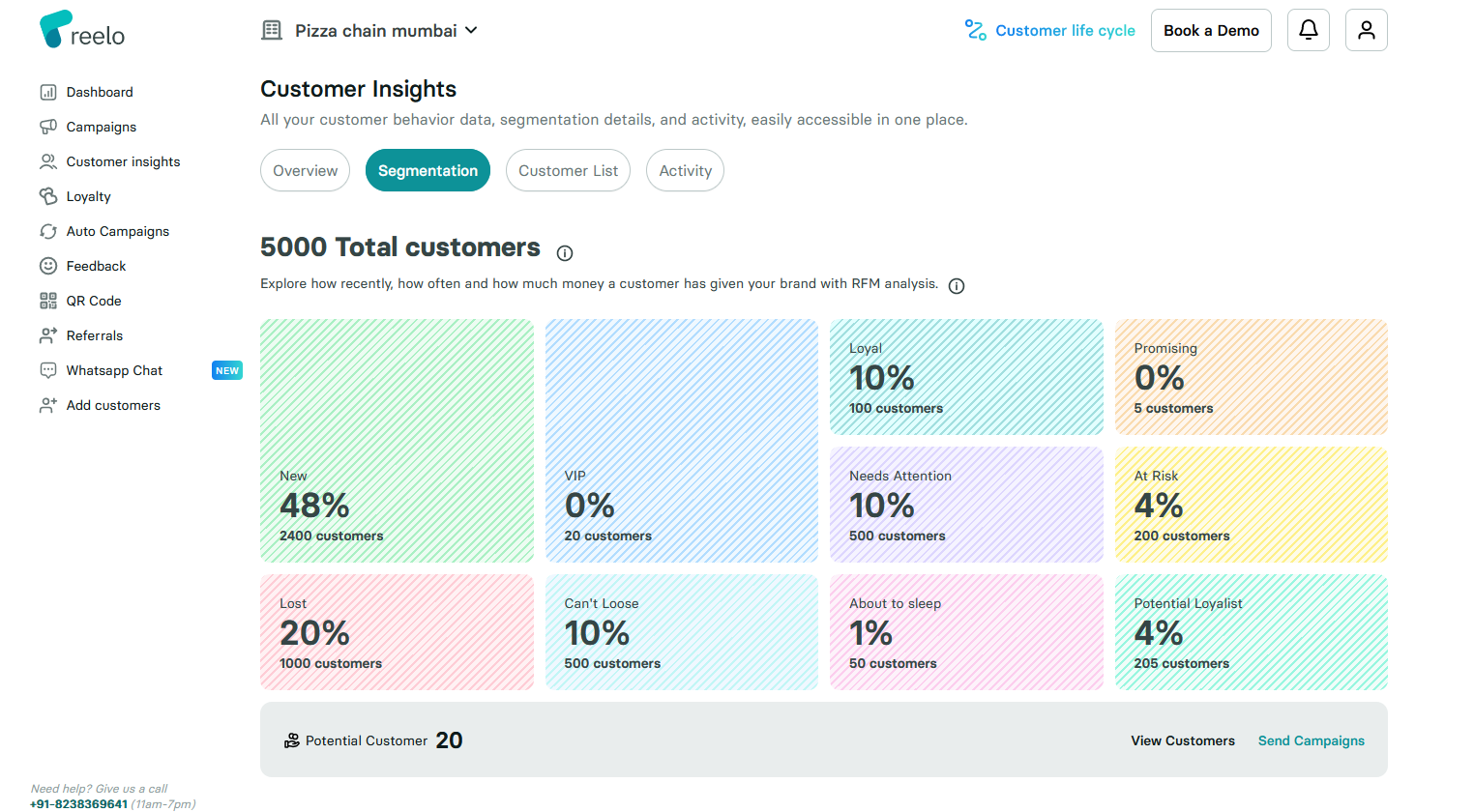Screen dimensions: 1474x812
Task: Click info icon beside Total customers
Action: tap(565, 253)
